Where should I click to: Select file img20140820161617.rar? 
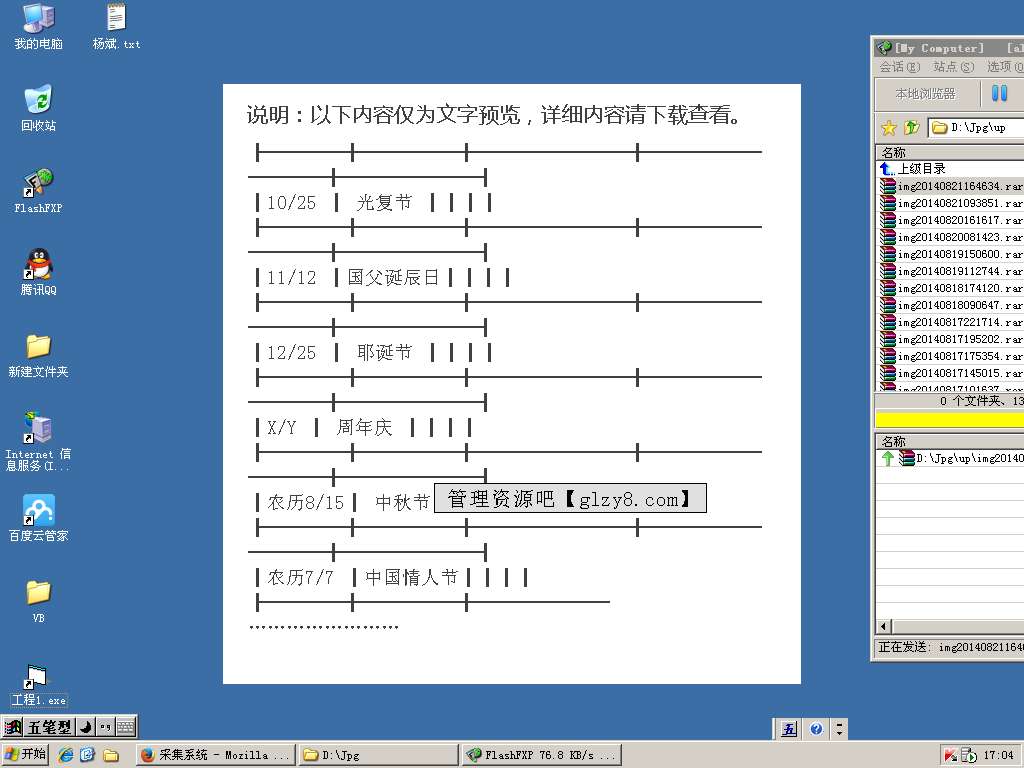click(951, 220)
